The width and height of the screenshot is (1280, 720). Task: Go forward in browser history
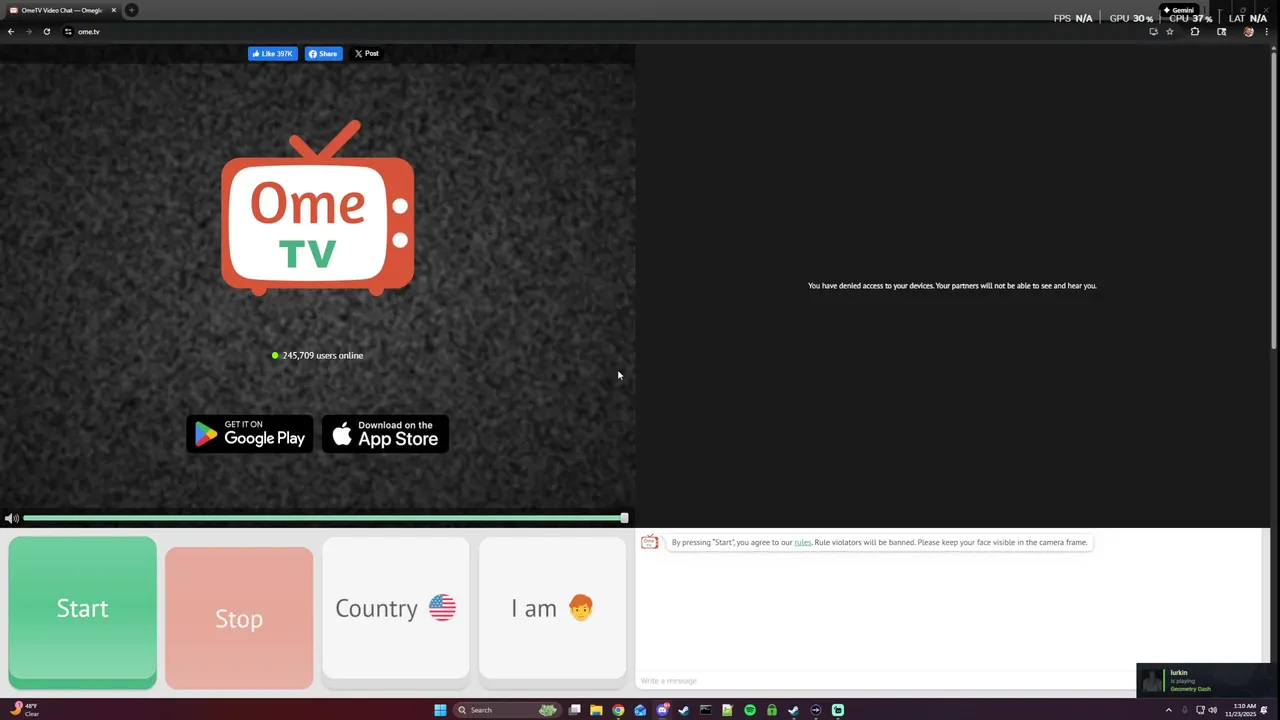point(28,32)
